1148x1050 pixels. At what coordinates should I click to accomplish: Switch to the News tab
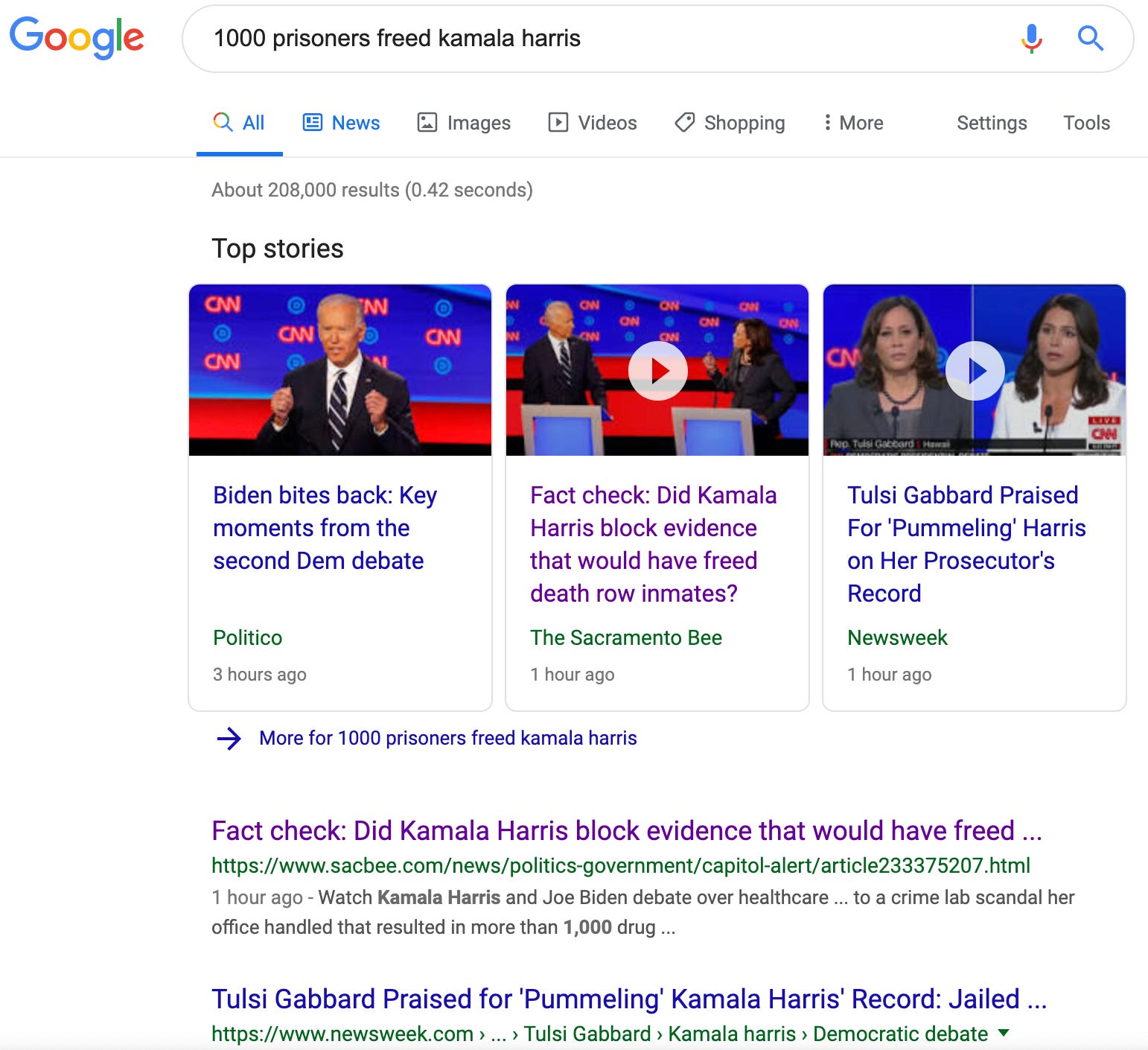tap(342, 123)
